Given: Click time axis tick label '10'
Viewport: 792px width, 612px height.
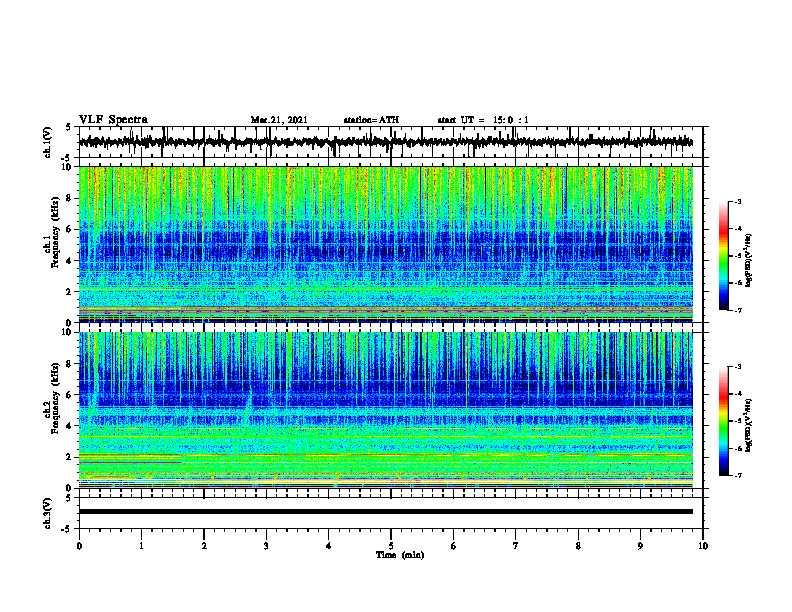Looking at the screenshot, I should (x=703, y=546).
